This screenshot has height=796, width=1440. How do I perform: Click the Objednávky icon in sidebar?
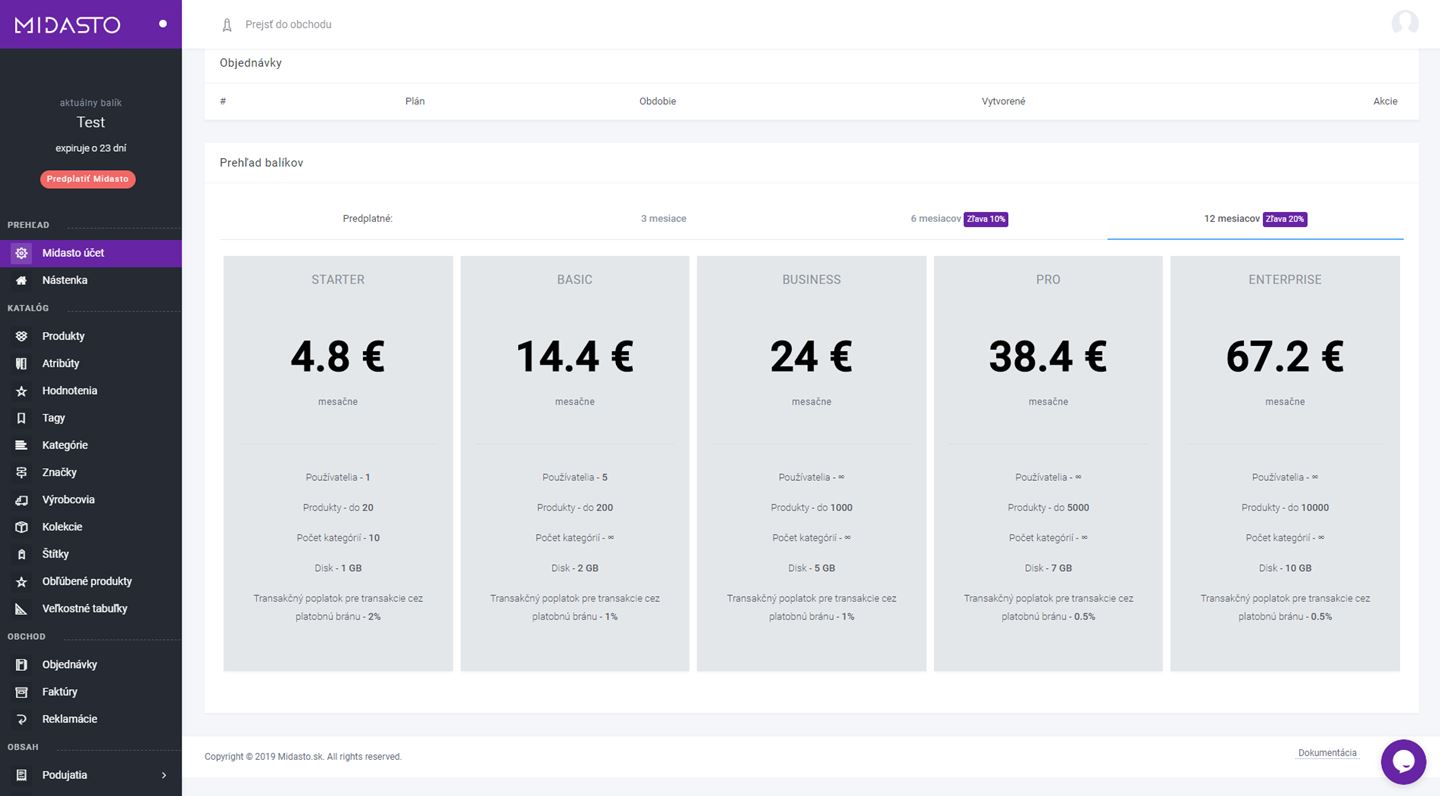pyautogui.click(x=21, y=665)
